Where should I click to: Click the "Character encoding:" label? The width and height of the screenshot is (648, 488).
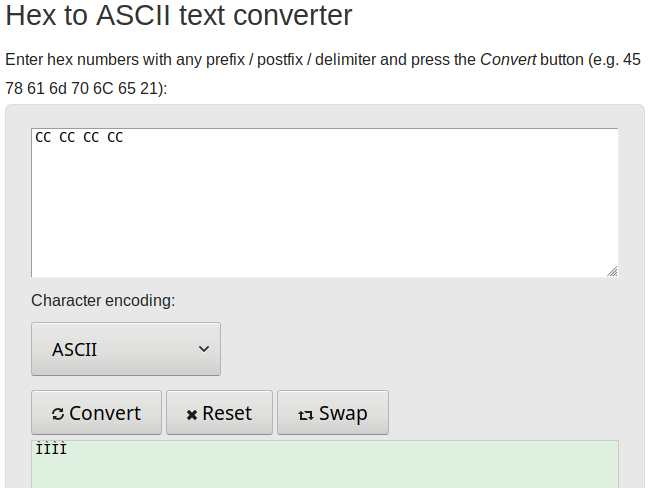click(103, 300)
